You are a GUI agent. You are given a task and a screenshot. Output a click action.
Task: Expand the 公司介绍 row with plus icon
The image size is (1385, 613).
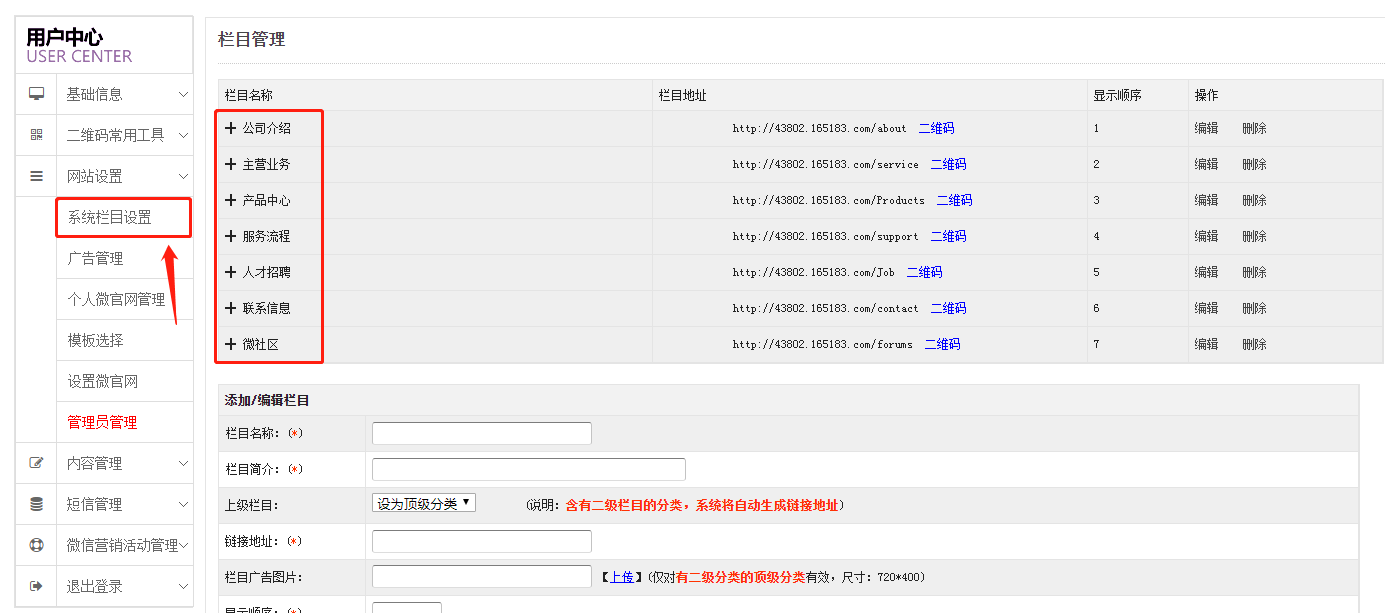231,128
